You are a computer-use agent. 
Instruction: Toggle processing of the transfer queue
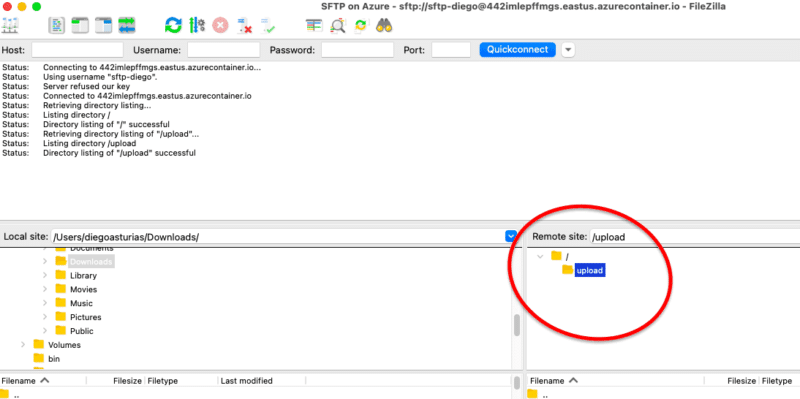(x=197, y=25)
